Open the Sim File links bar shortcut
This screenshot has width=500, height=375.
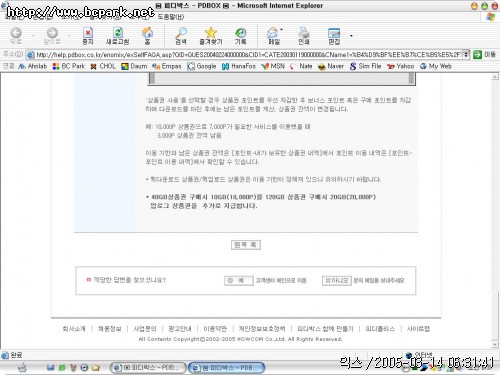click(365, 66)
